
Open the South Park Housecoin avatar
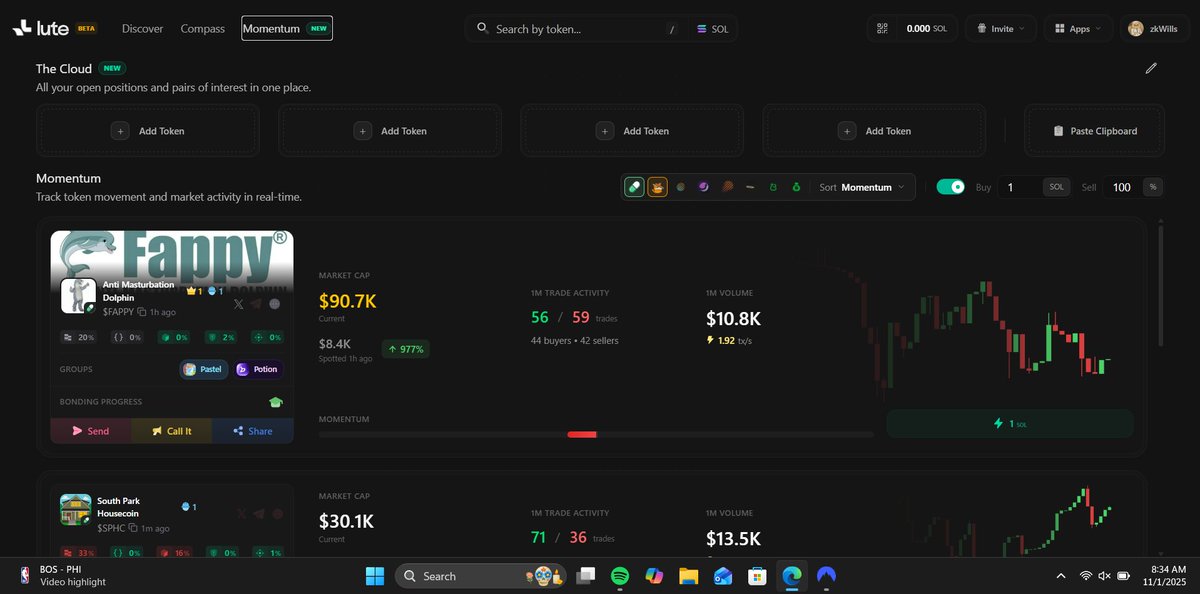coord(76,510)
